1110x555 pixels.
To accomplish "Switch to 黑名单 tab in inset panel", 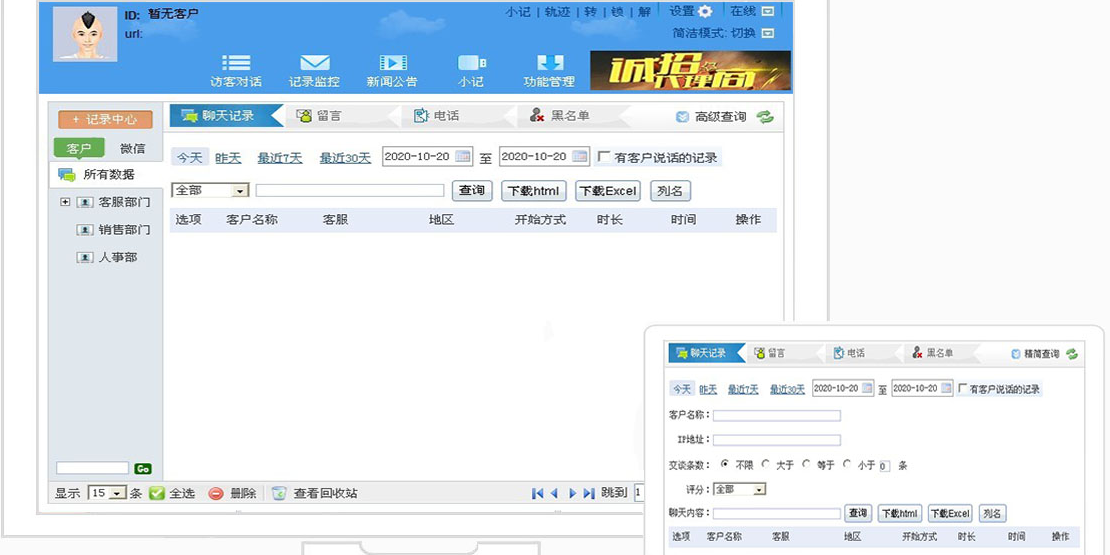I will pos(939,353).
